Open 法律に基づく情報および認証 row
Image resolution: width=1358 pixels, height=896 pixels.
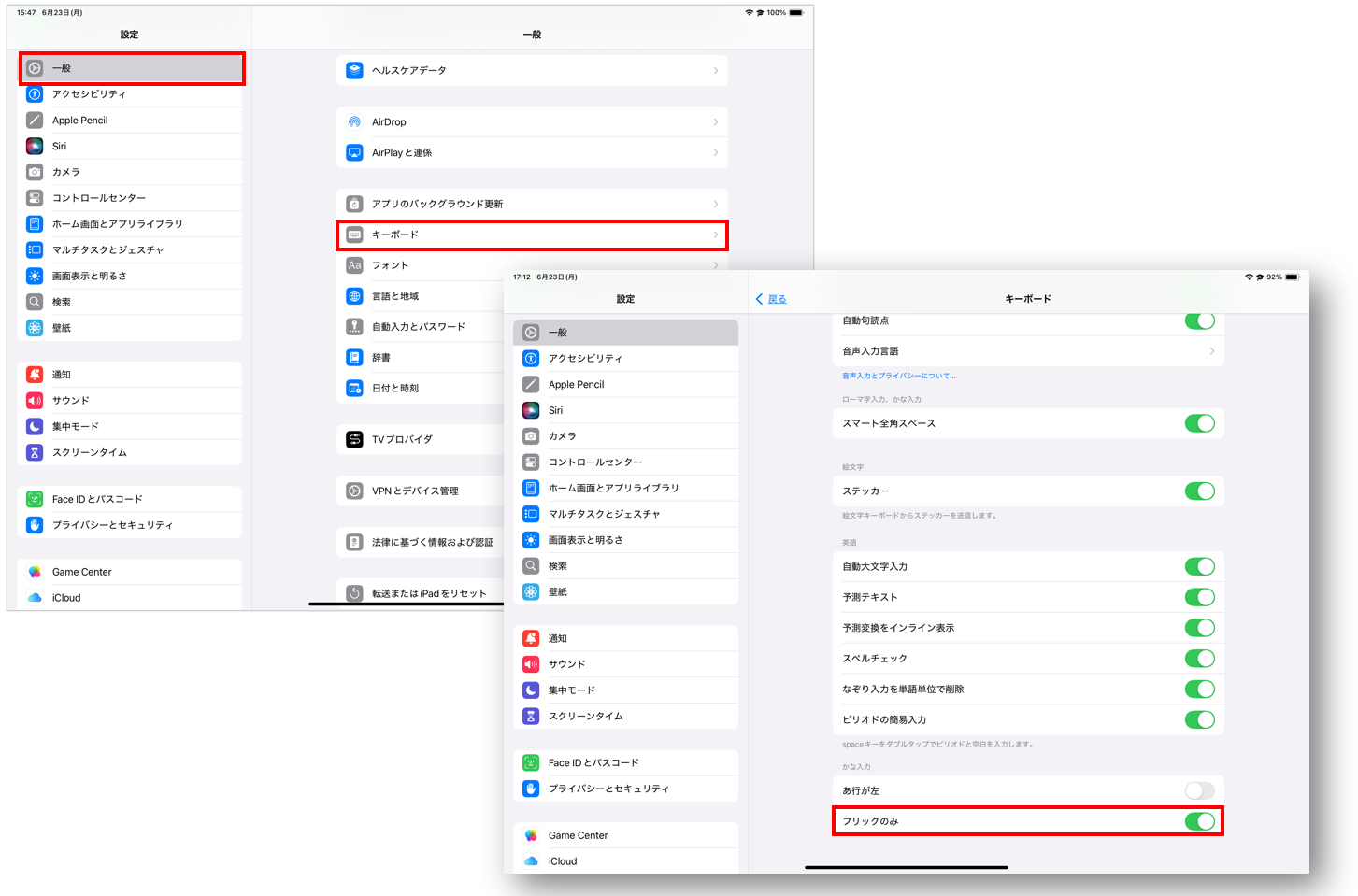421,542
